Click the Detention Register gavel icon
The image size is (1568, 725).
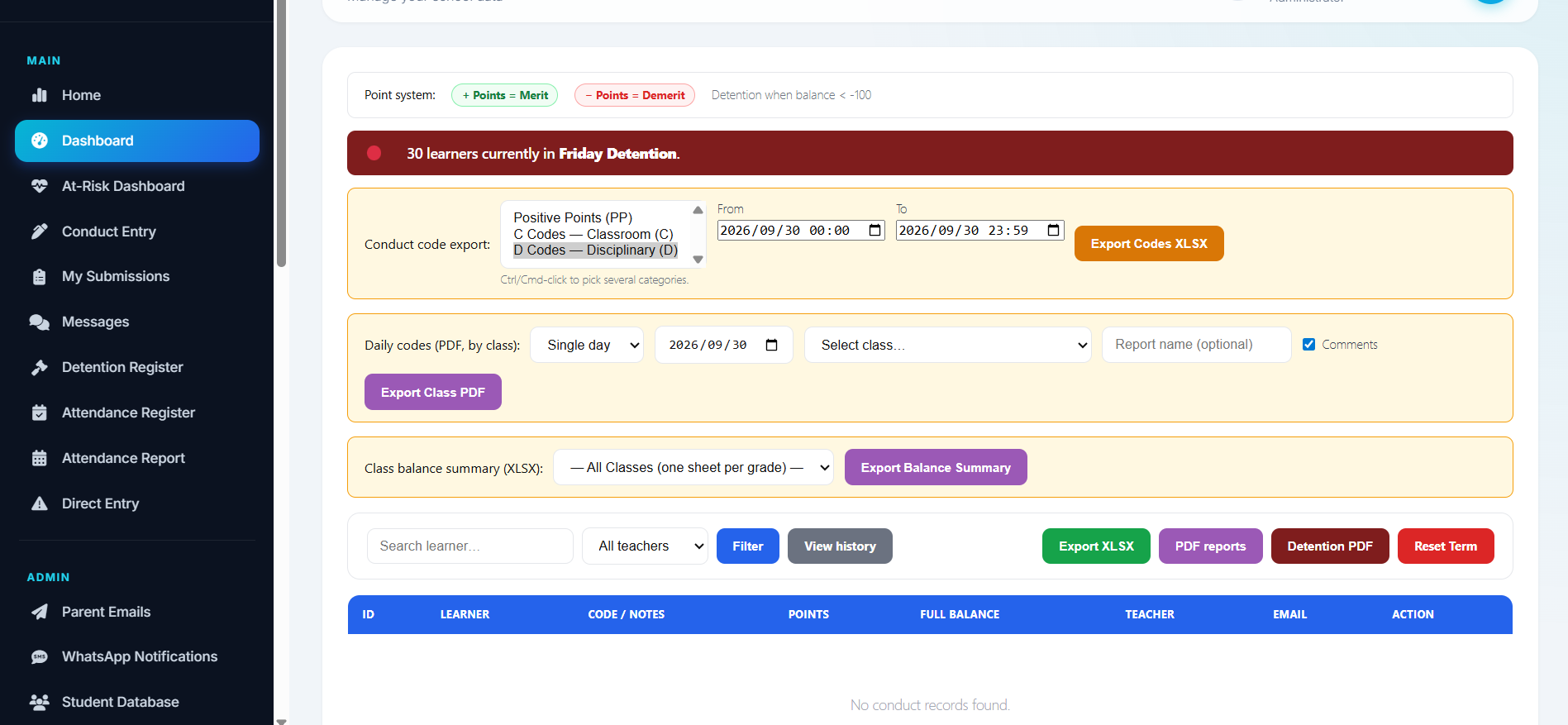(x=39, y=367)
